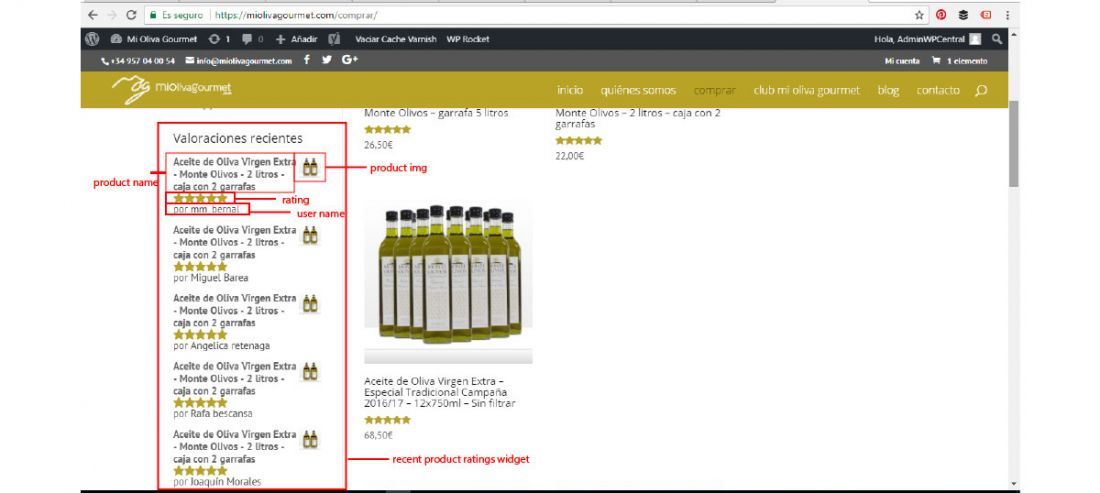Click the 22,00€ price
The image size is (1100, 493).
569,156
